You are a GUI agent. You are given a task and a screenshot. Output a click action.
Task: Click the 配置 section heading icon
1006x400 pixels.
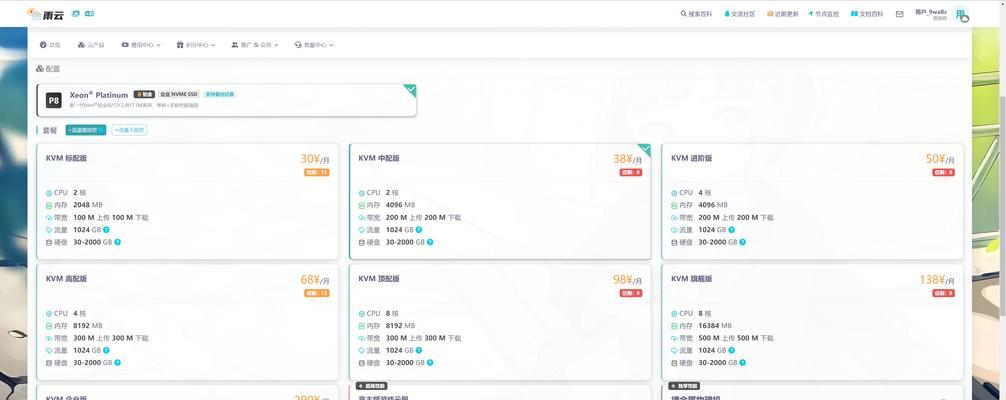[40, 69]
